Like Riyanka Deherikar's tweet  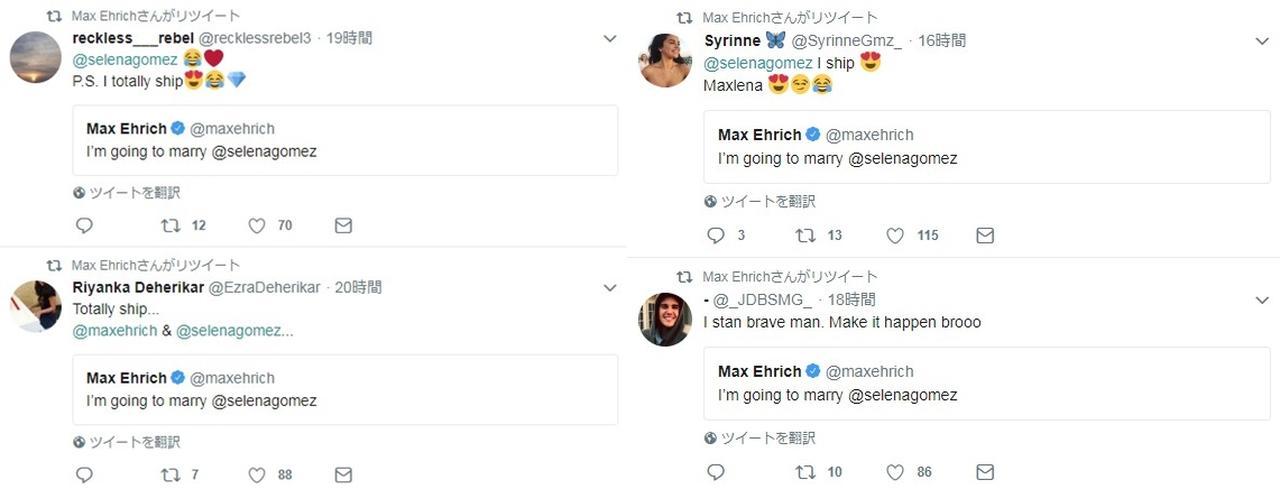pos(257,475)
